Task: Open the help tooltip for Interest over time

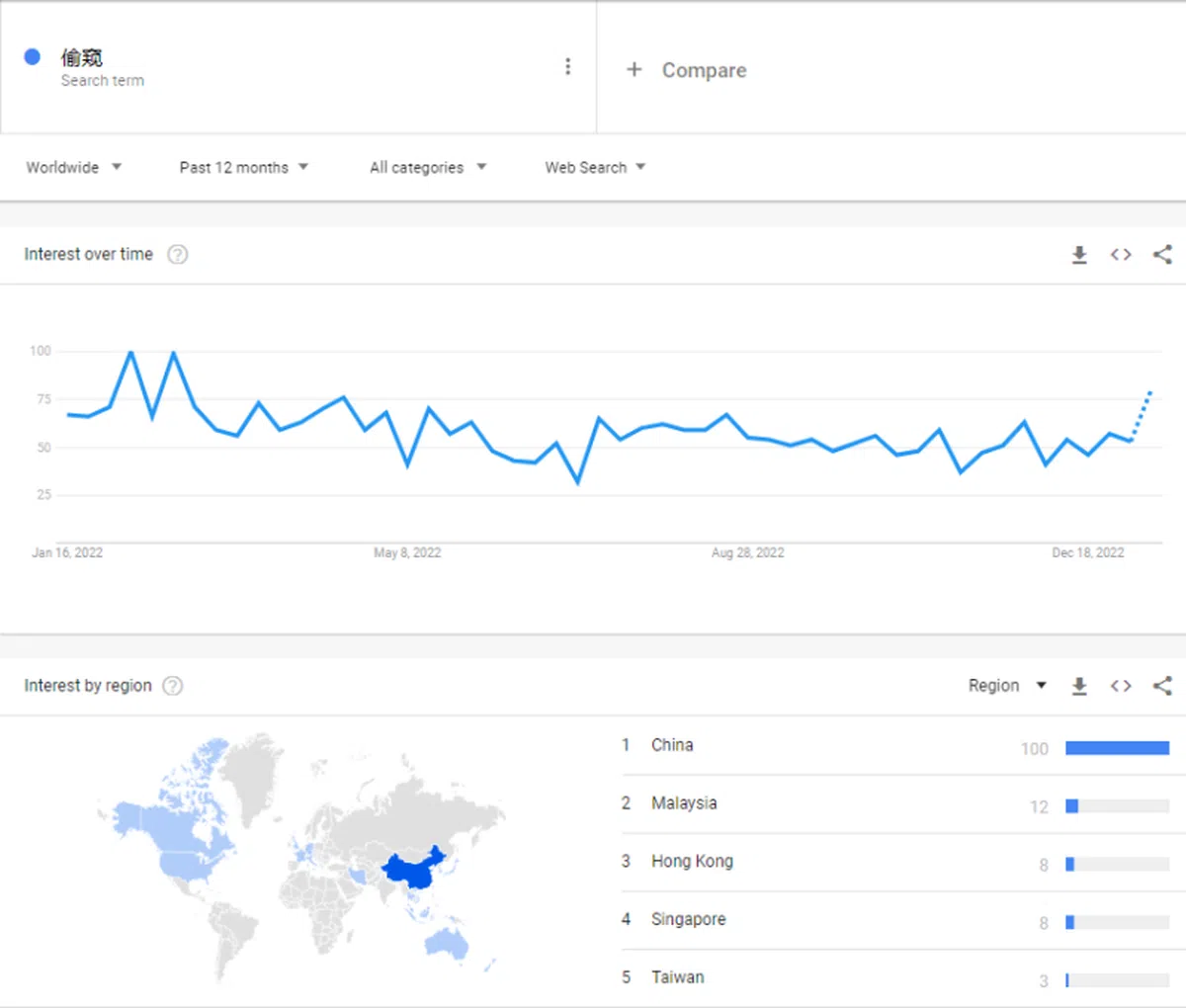Action: point(177,254)
